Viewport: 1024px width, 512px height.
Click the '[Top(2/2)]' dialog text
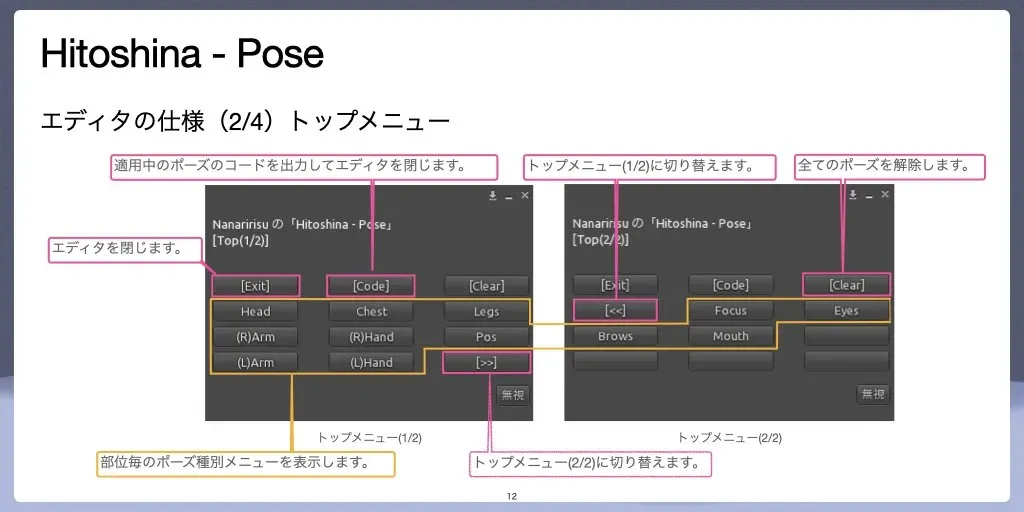601,240
